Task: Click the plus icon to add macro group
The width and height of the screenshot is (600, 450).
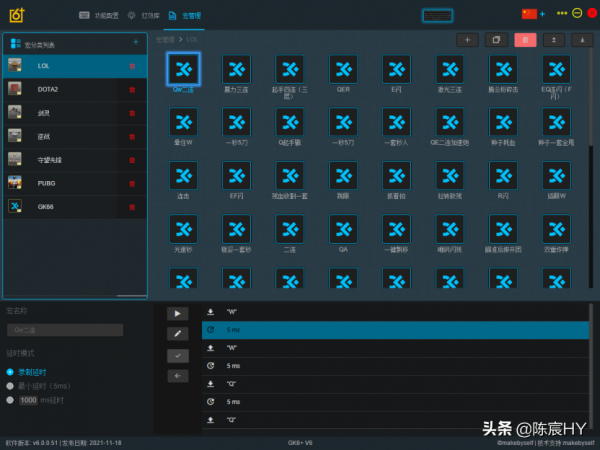Action: pos(136,42)
